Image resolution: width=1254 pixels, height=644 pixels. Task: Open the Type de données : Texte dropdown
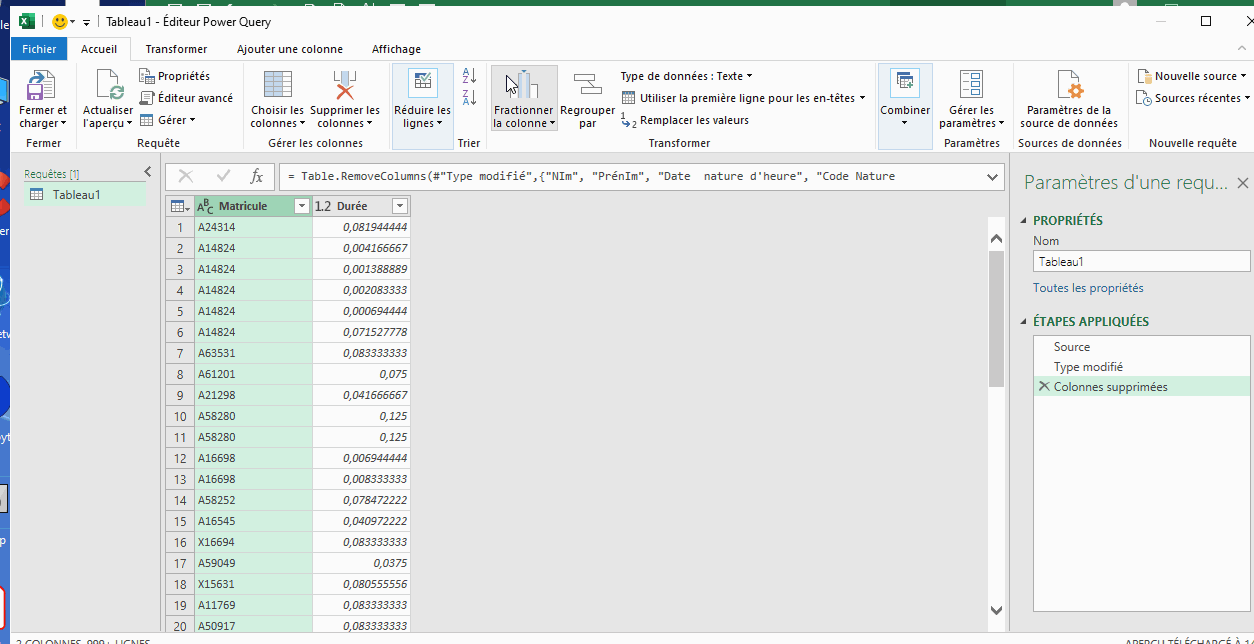[x=686, y=76]
